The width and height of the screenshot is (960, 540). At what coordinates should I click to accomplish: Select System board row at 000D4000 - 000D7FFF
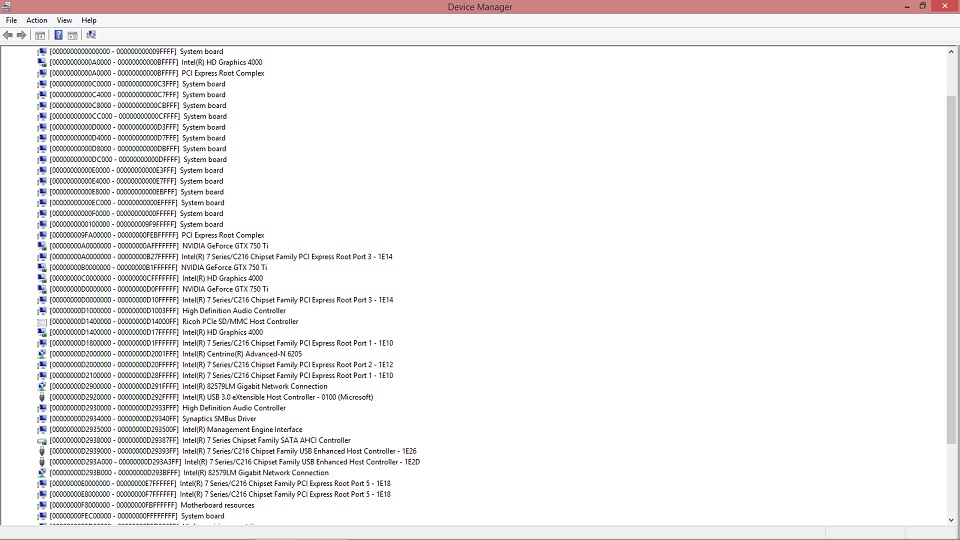[x=137, y=138]
